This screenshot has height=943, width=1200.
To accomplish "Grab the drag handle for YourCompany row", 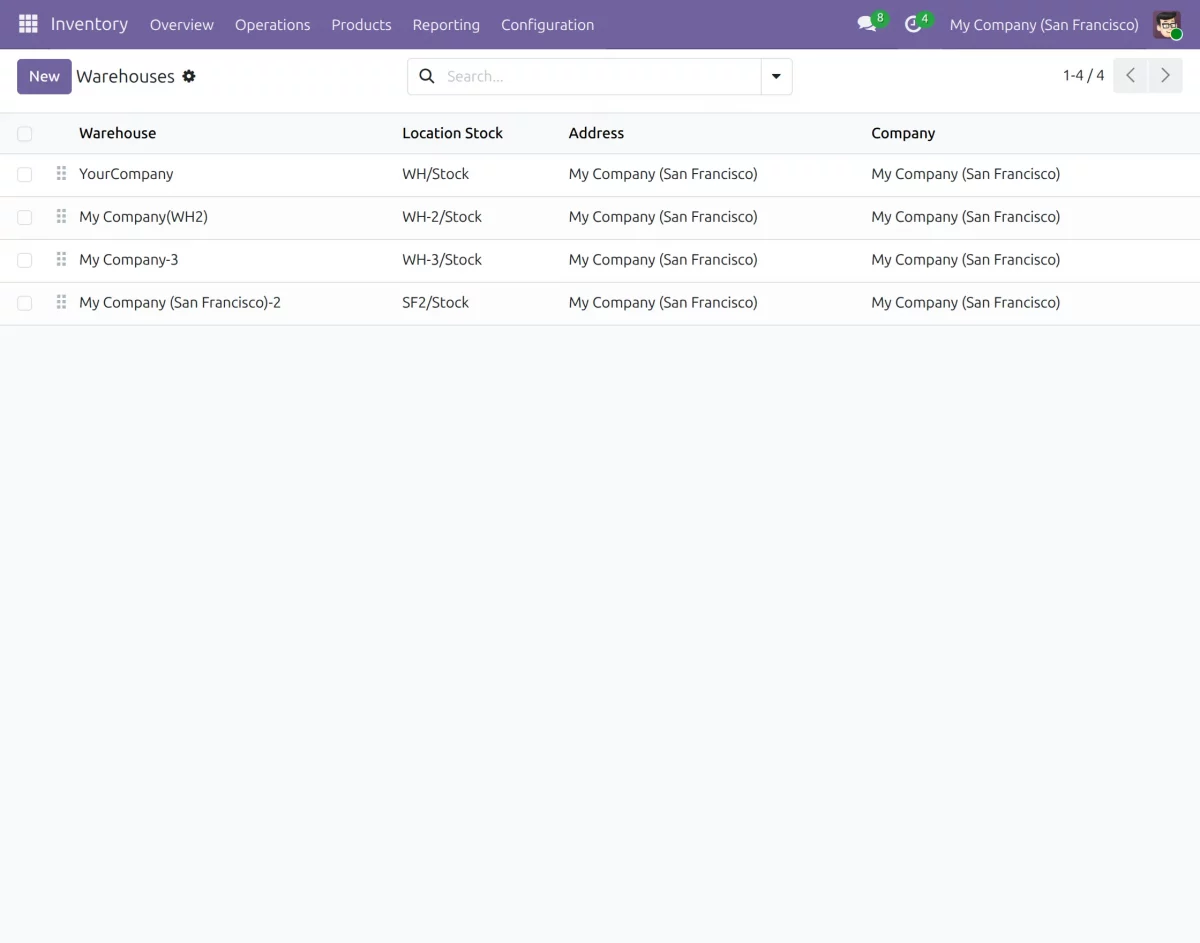I will tap(61, 174).
